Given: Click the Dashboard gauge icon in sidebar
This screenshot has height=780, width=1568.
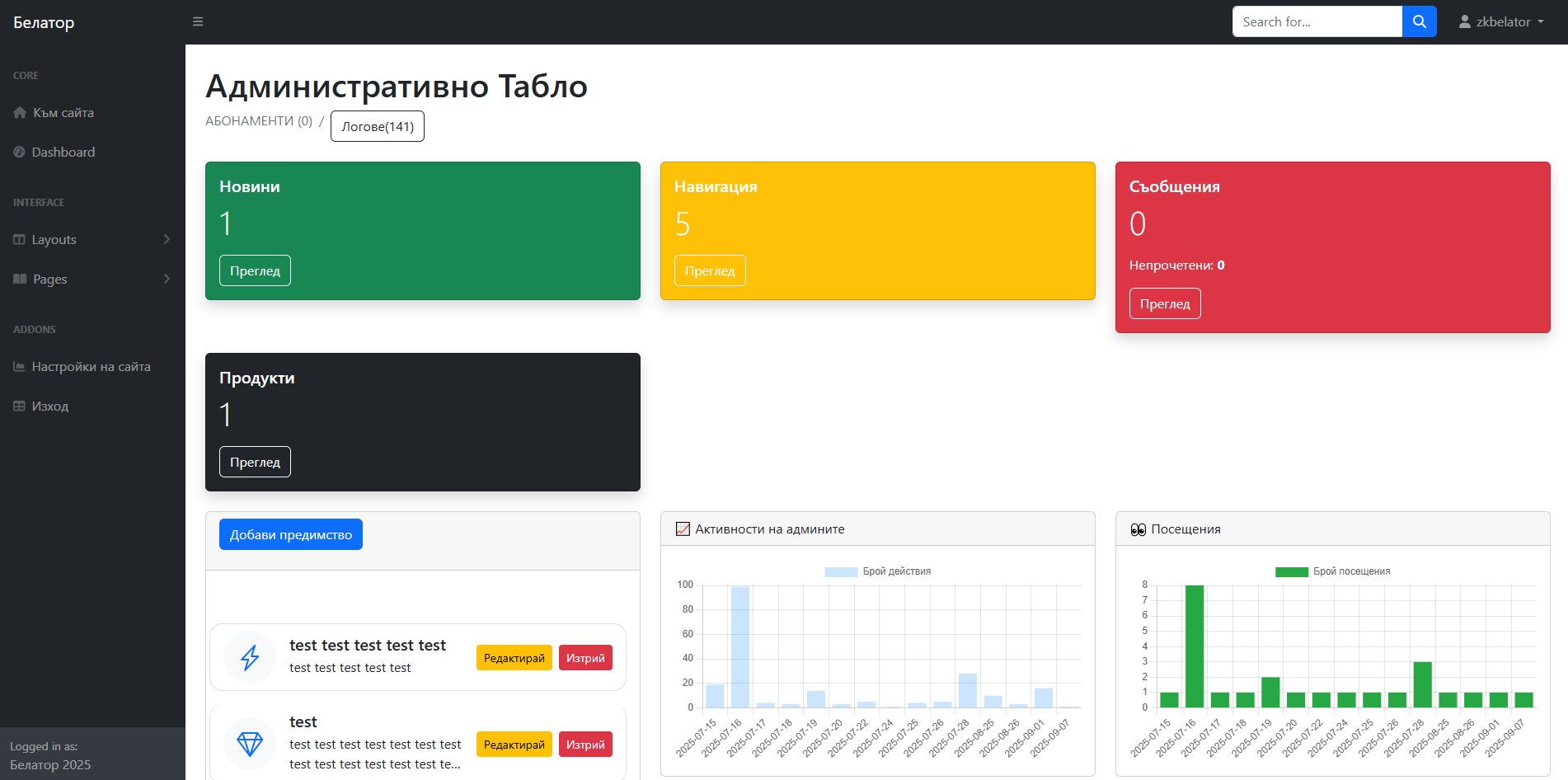Looking at the screenshot, I should point(20,153).
